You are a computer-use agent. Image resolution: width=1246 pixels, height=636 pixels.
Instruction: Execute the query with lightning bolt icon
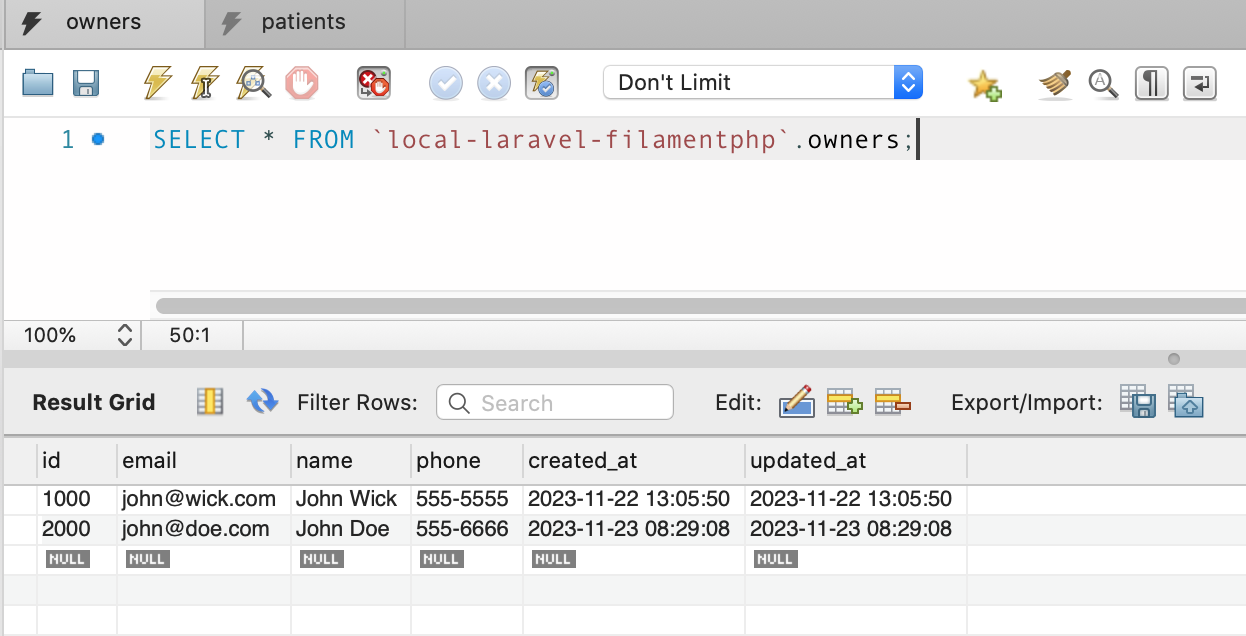pos(157,82)
